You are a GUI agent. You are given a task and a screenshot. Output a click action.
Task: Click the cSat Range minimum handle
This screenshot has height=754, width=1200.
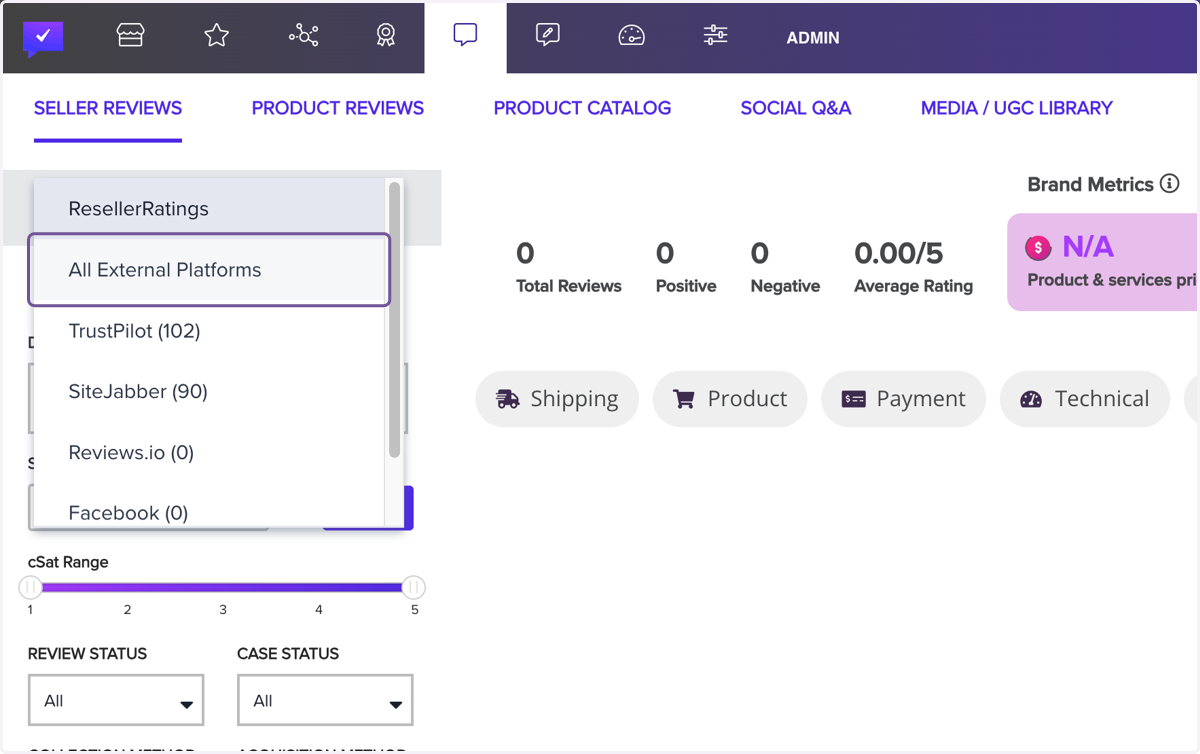(31, 587)
